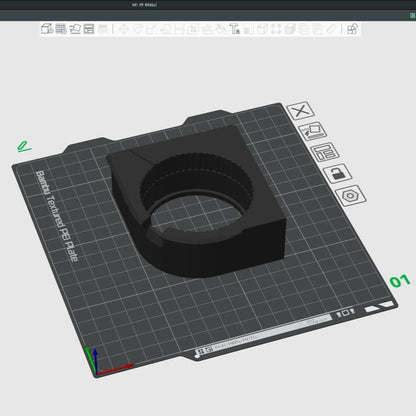Select the Rotate gizmo tool
Viewport: 416px width, 416px height.
(x=138, y=29)
